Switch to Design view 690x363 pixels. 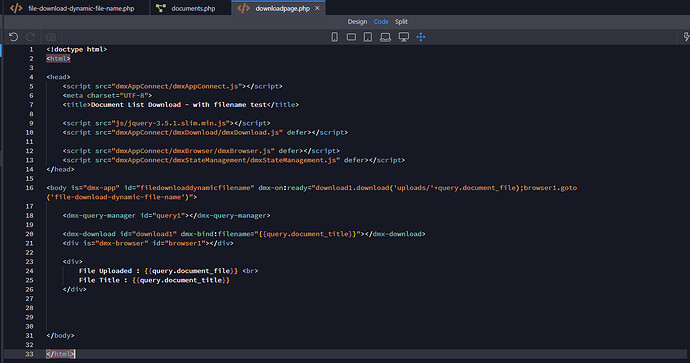(x=357, y=22)
